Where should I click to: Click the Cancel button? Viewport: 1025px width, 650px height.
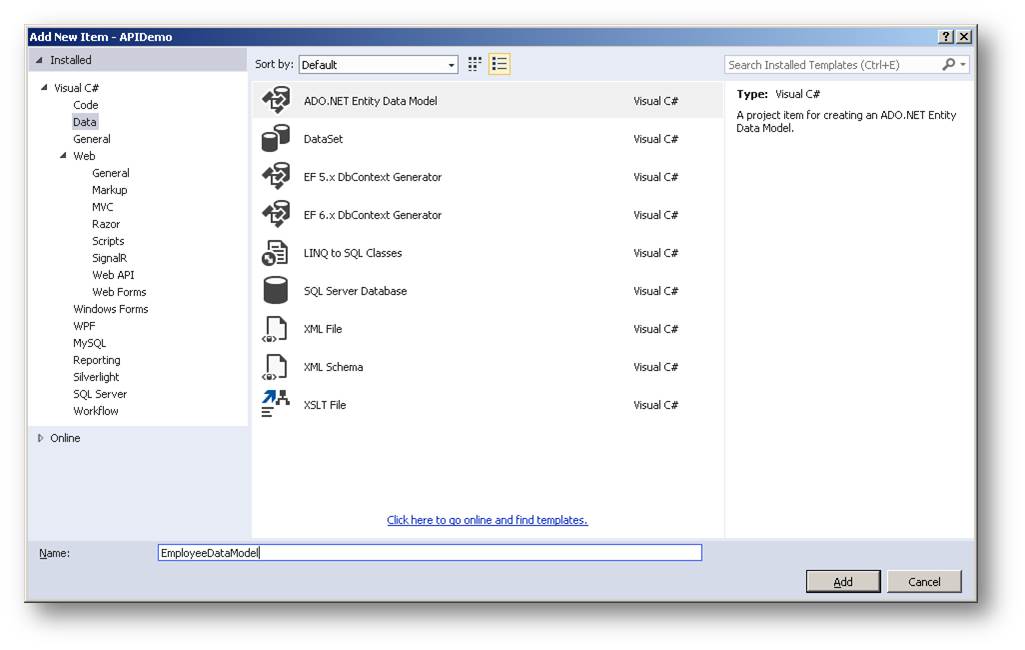(924, 581)
